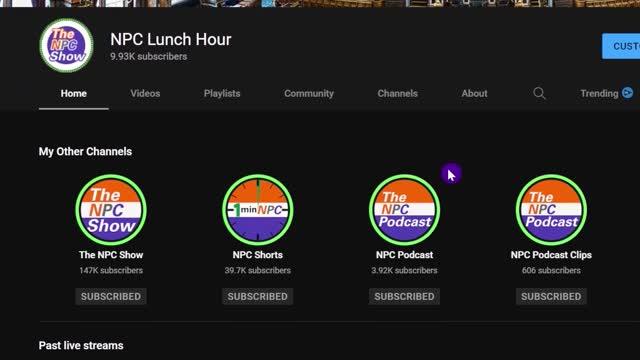Toggle SUBSCRIBED under NPC Podcast Clips
Screen dimensions: 640x360
click(551, 296)
